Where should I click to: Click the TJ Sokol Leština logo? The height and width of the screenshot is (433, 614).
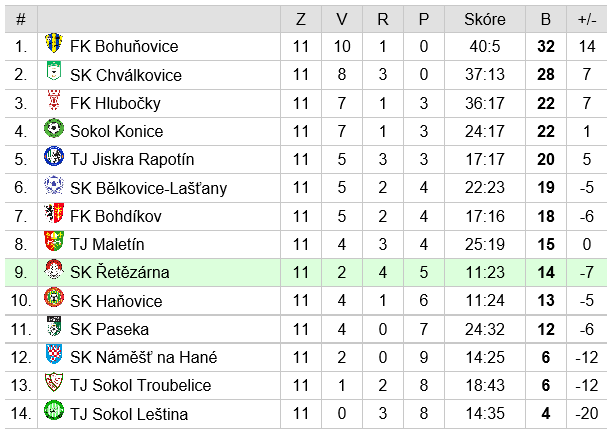pos(54,411)
